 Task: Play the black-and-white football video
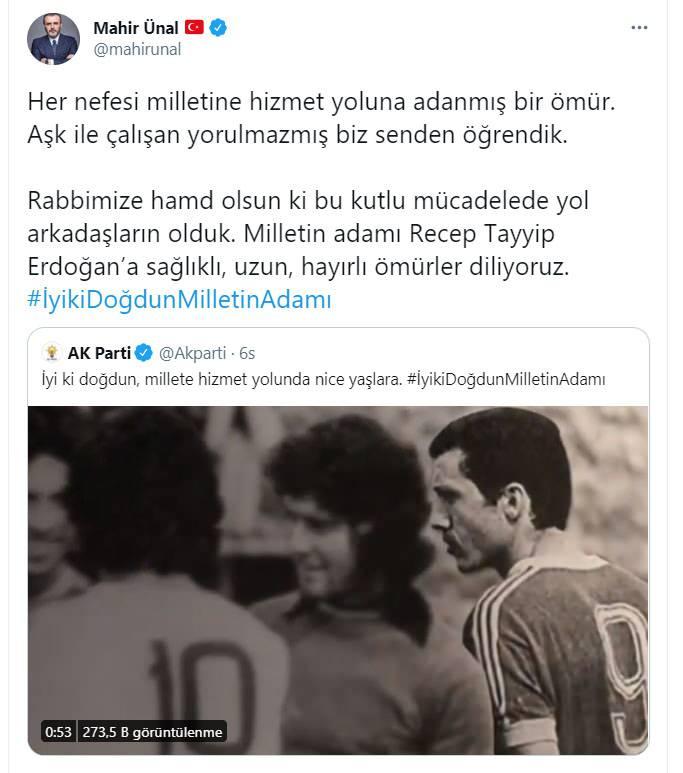(338, 580)
